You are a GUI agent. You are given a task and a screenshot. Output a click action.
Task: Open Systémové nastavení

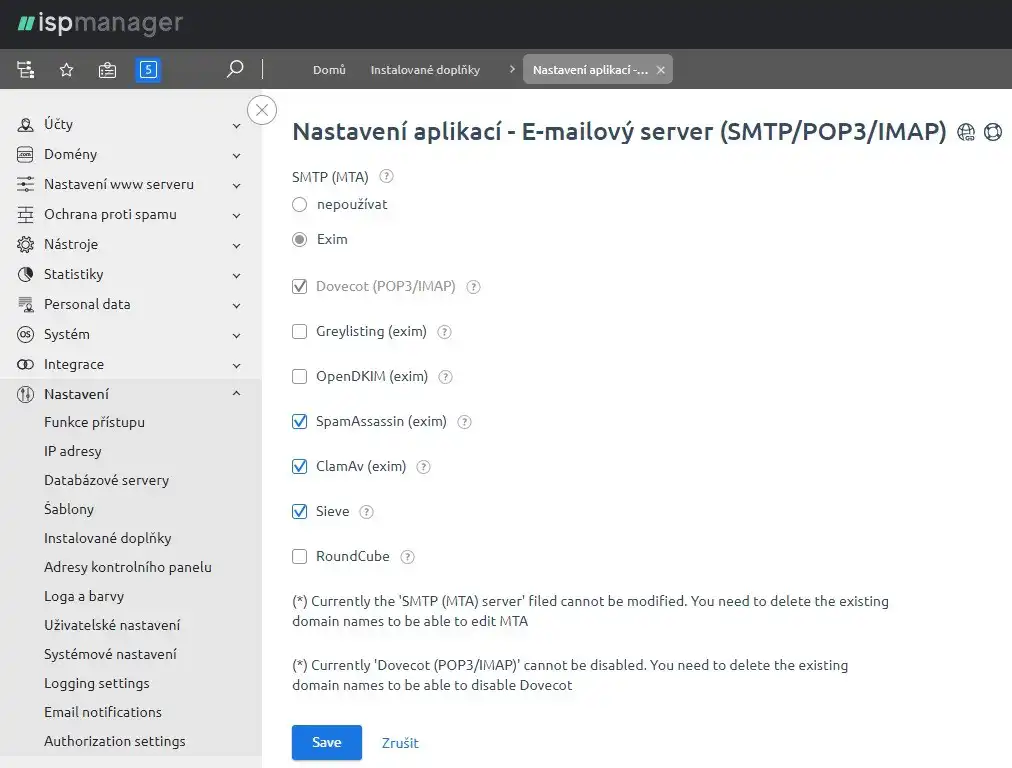click(110, 654)
